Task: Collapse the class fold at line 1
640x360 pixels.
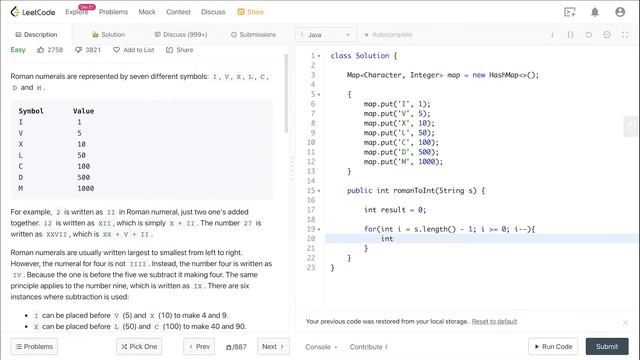Action: (x=319, y=56)
